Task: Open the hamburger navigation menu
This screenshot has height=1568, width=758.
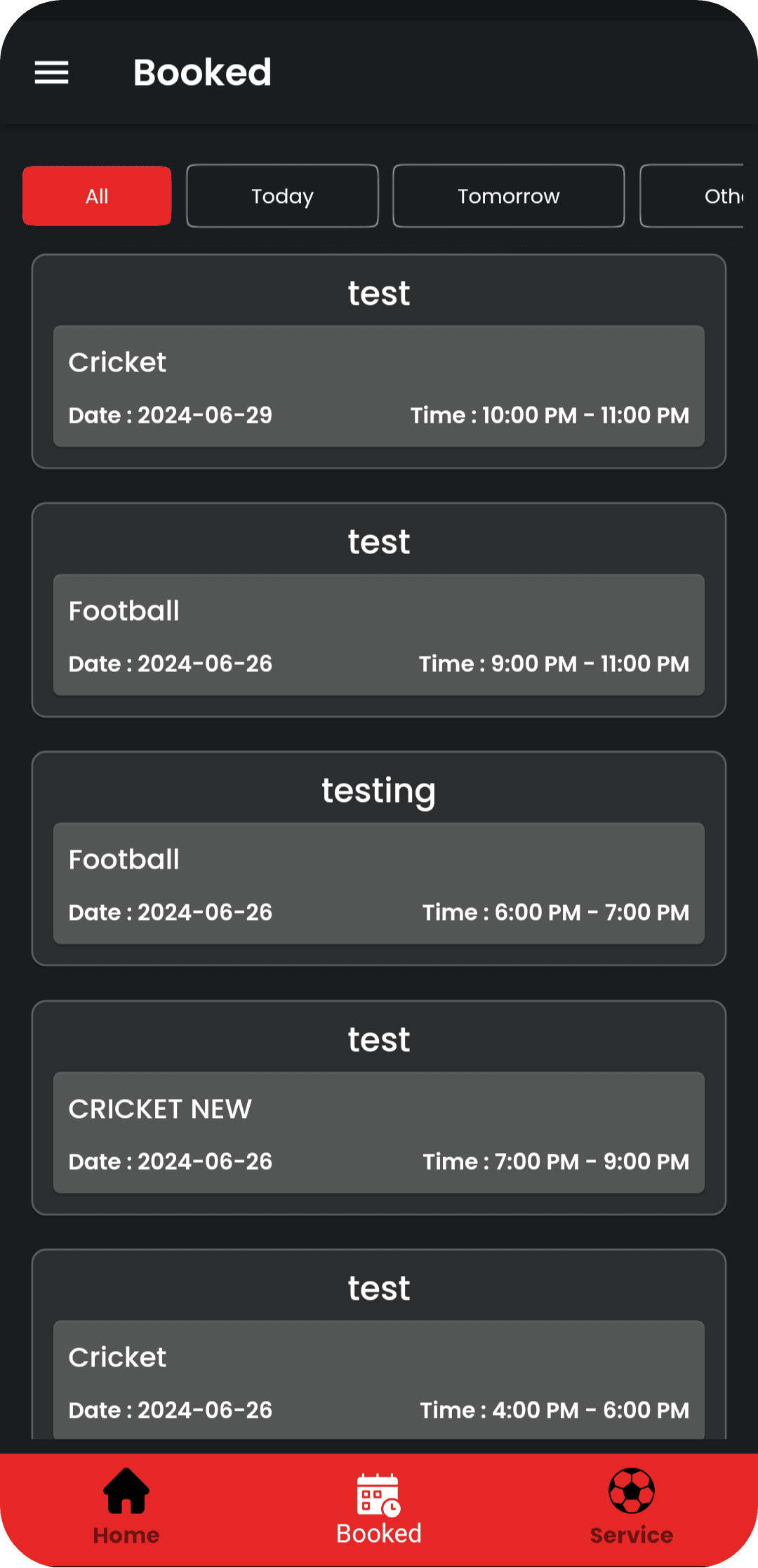Action: point(52,72)
